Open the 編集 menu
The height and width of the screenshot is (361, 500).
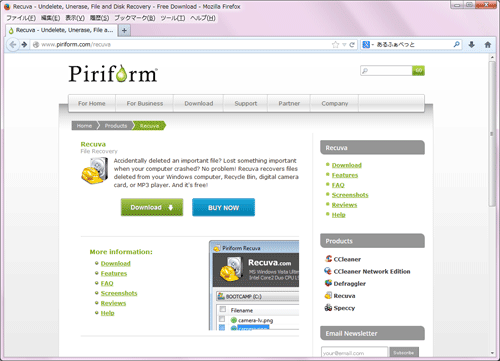point(50,18)
